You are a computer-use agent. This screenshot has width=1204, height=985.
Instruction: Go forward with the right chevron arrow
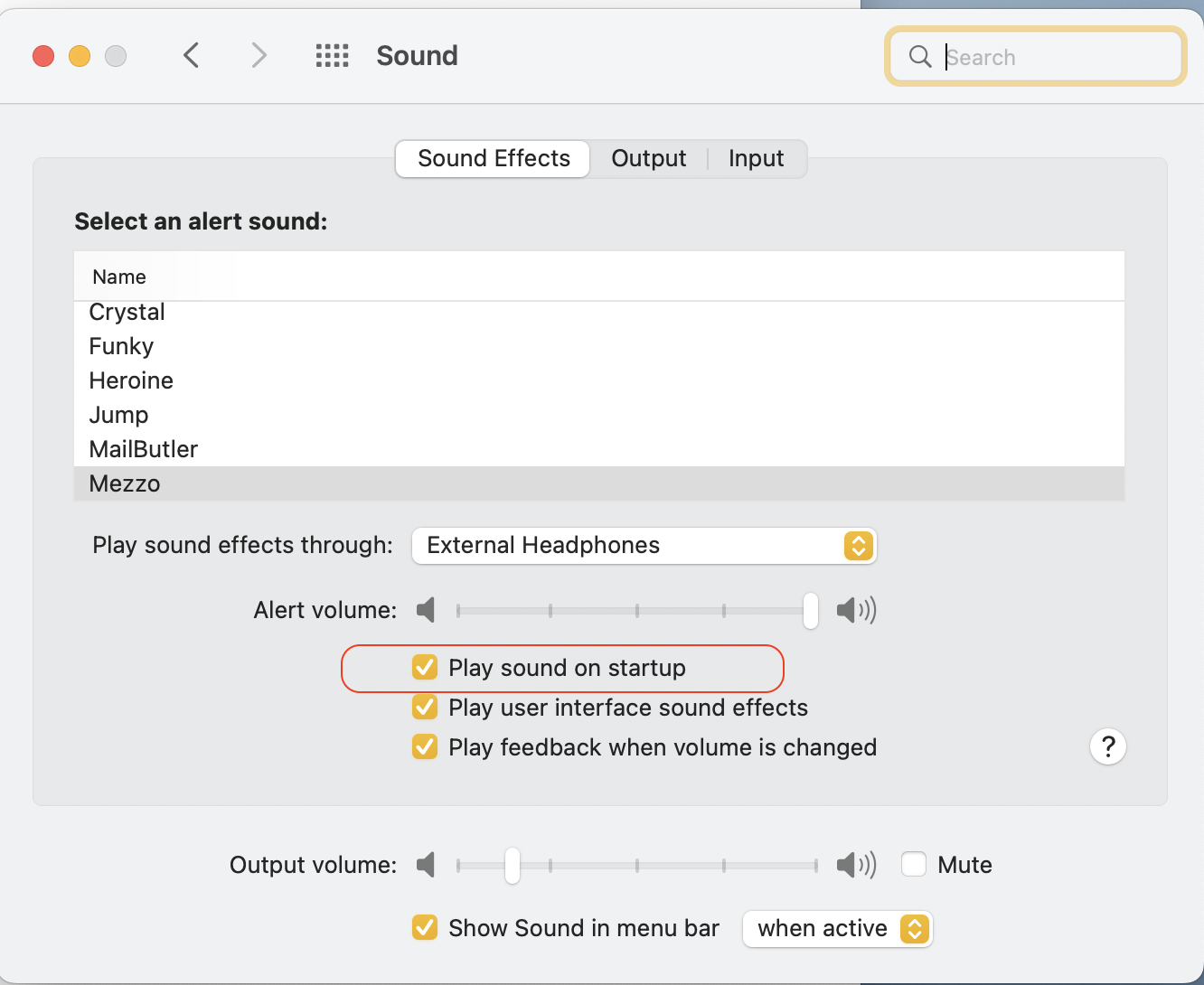[x=259, y=56]
